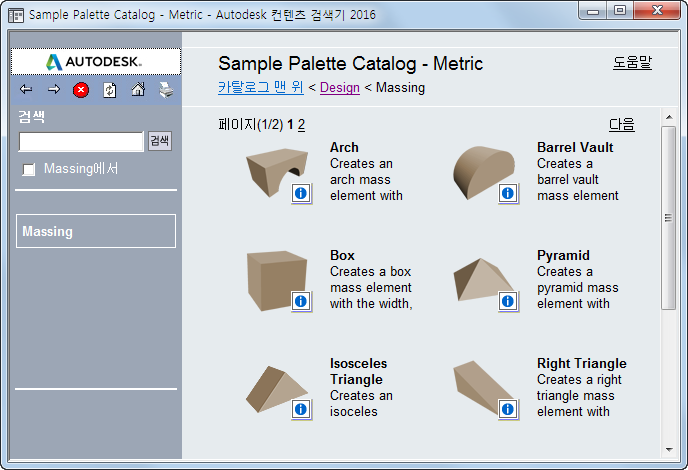Image resolution: width=688 pixels, height=470 pixels.
Task: Click the scrollbar up arrow
Action: coord(669,117)
